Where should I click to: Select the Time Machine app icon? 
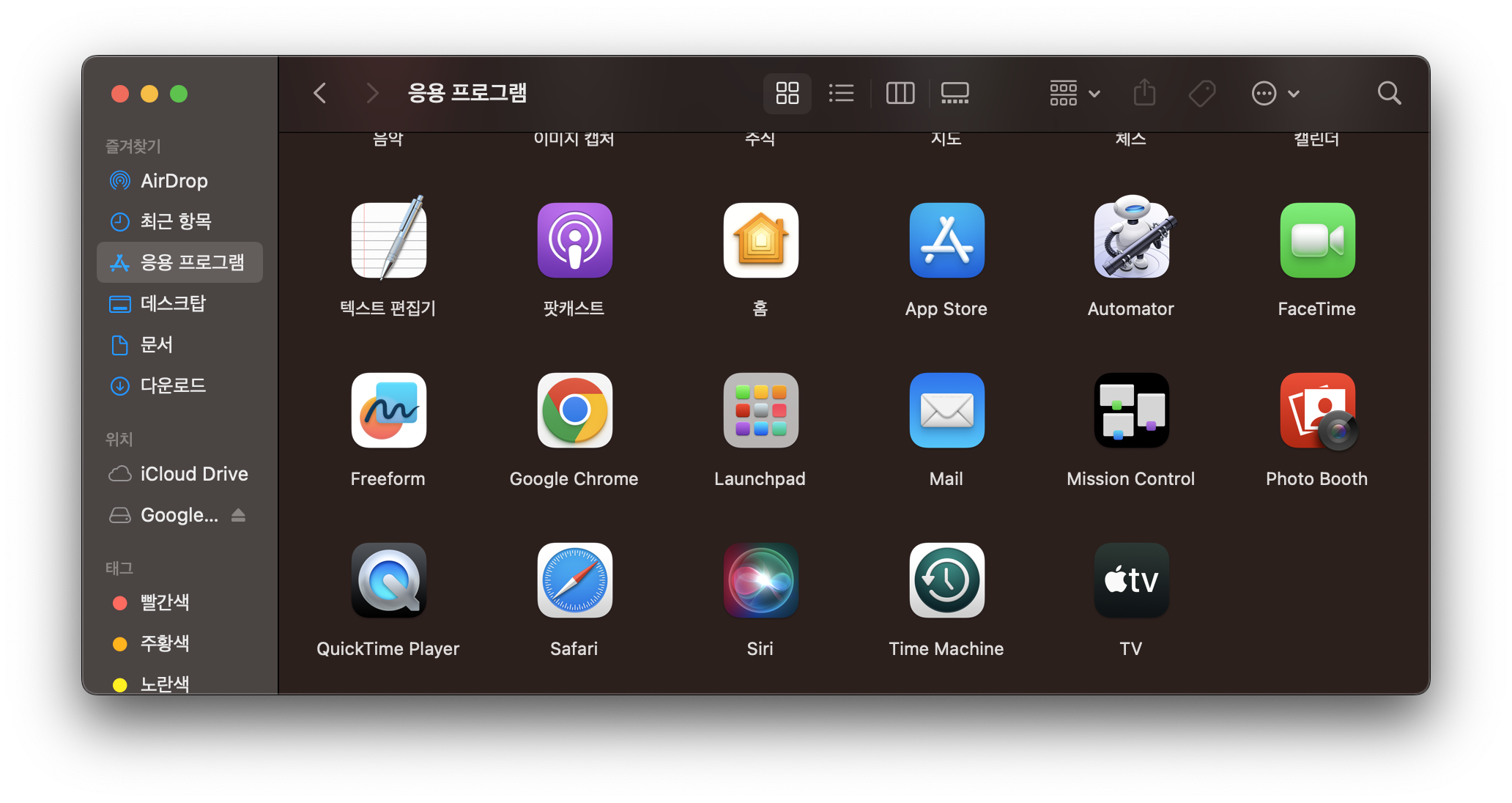946,580
